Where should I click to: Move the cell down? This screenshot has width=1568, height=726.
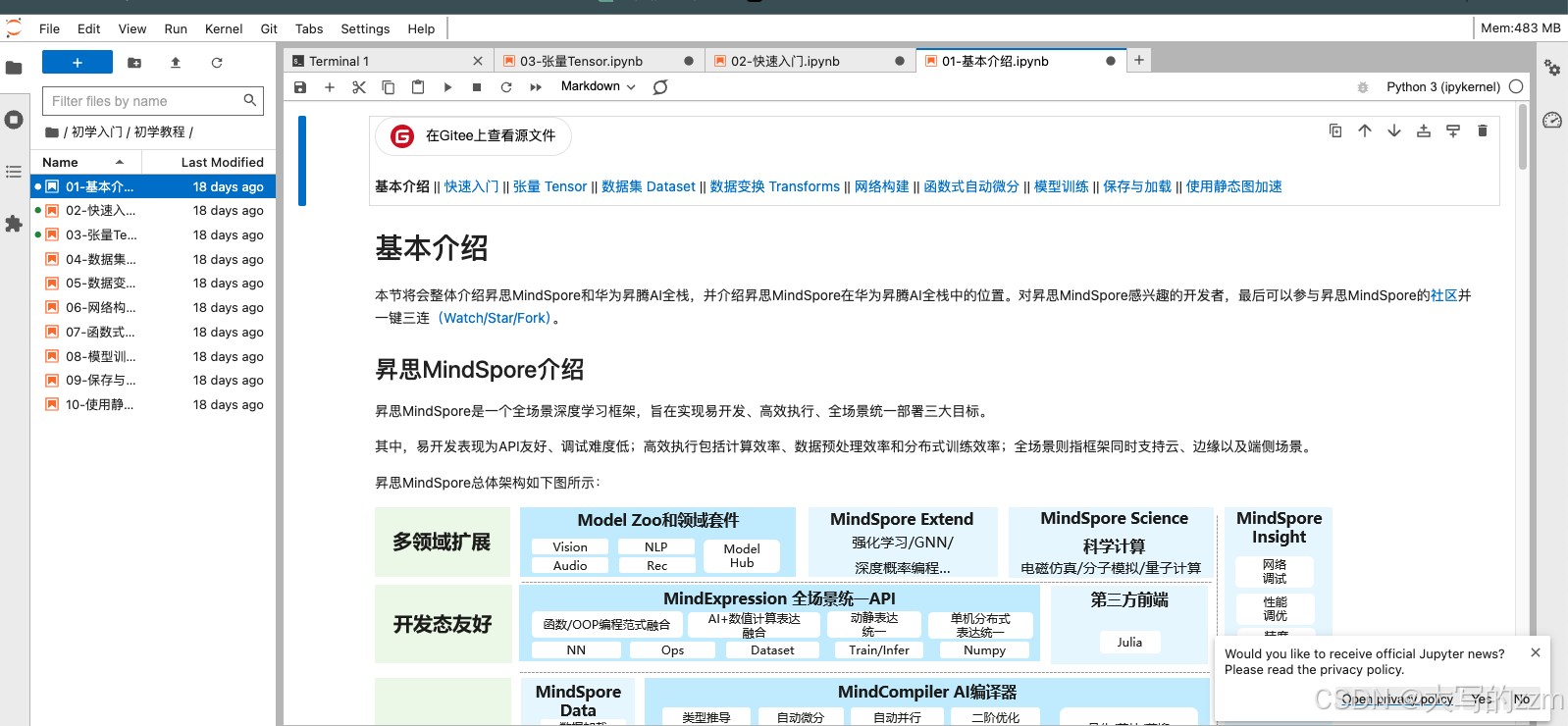[x=1394, y=130]
